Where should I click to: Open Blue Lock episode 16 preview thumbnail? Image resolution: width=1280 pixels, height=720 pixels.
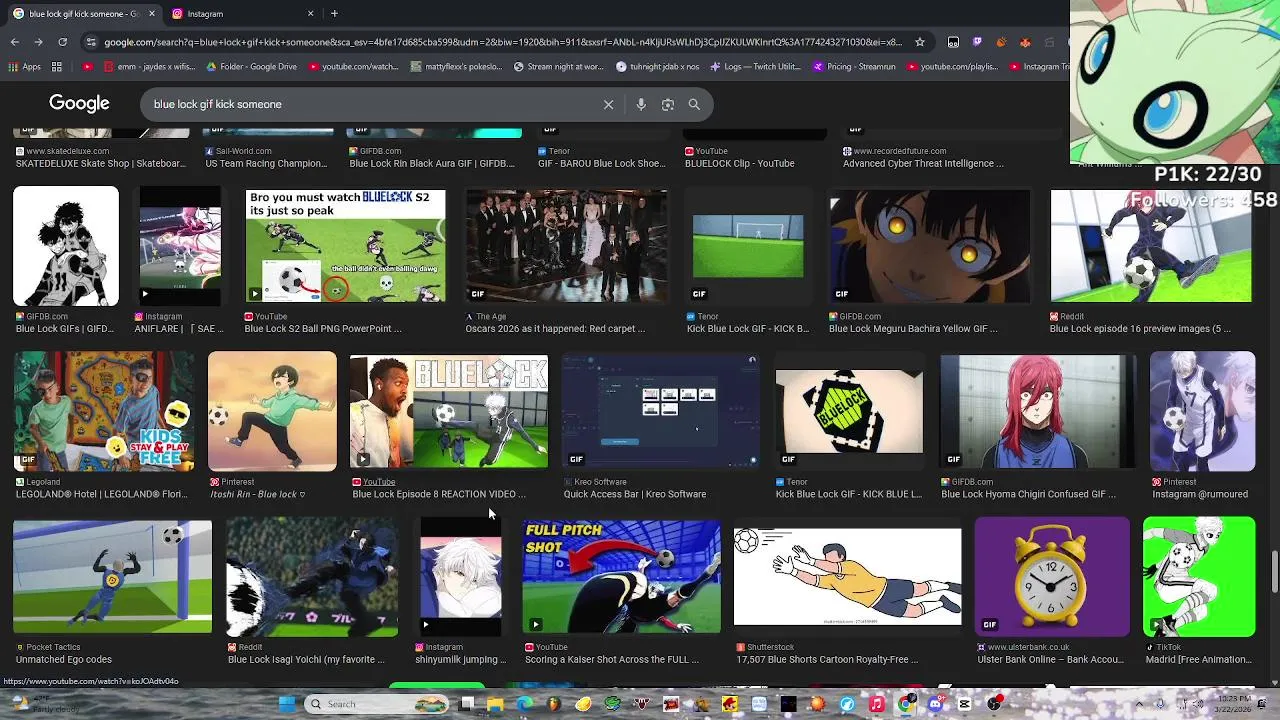click(1150, 246)
